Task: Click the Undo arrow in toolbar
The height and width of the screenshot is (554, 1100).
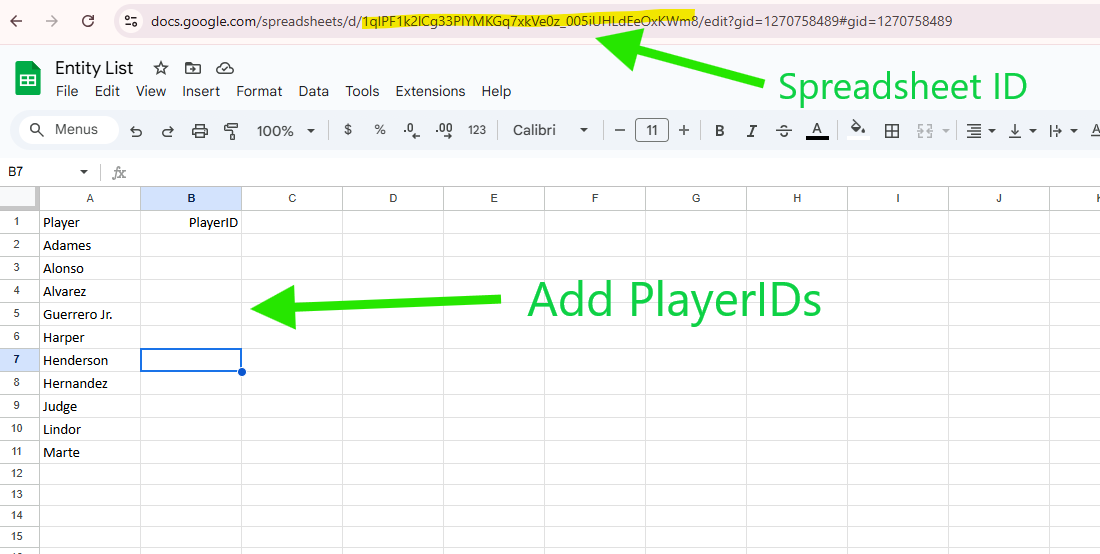Action: [x=136, y=131]
